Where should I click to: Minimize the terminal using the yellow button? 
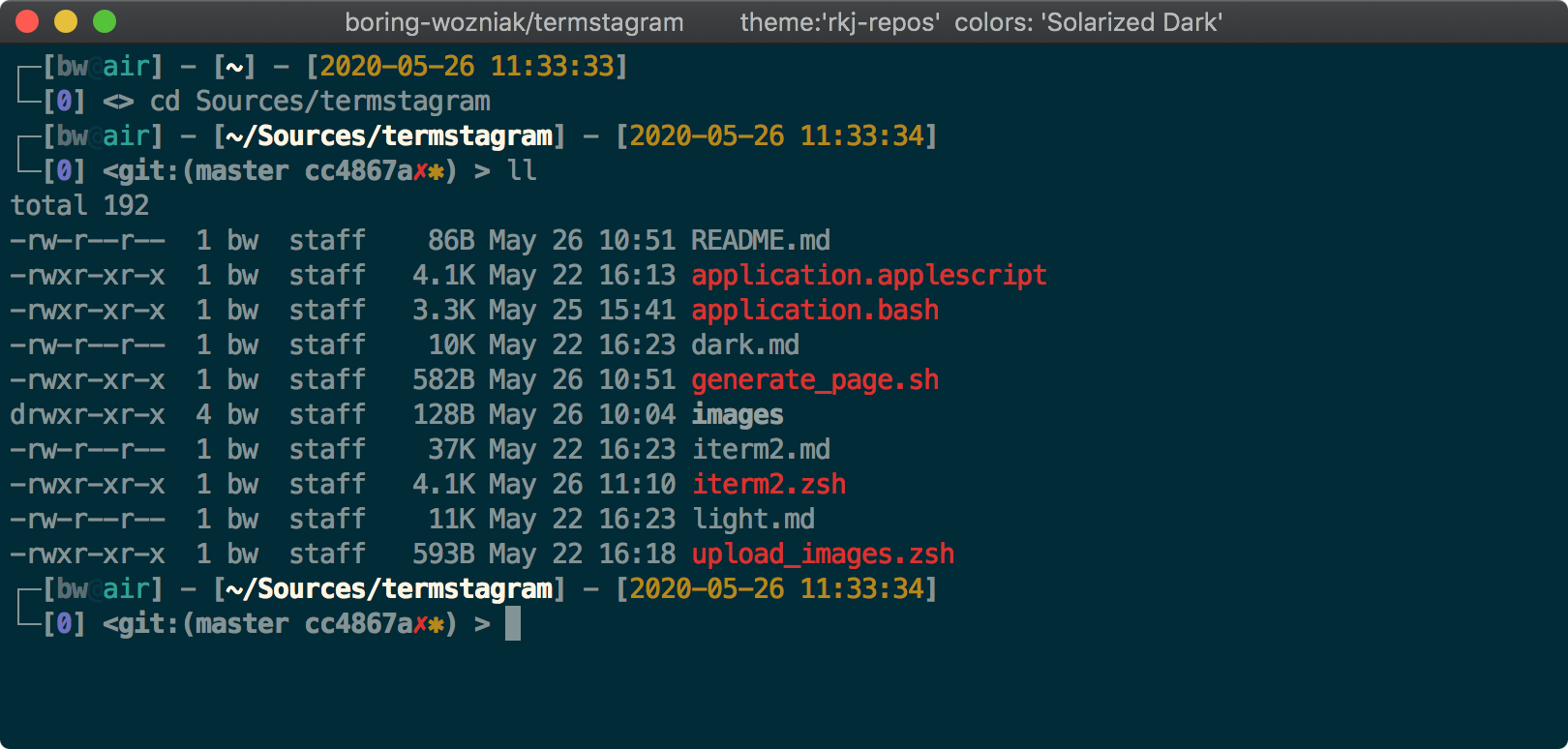(x=66, y=21)
